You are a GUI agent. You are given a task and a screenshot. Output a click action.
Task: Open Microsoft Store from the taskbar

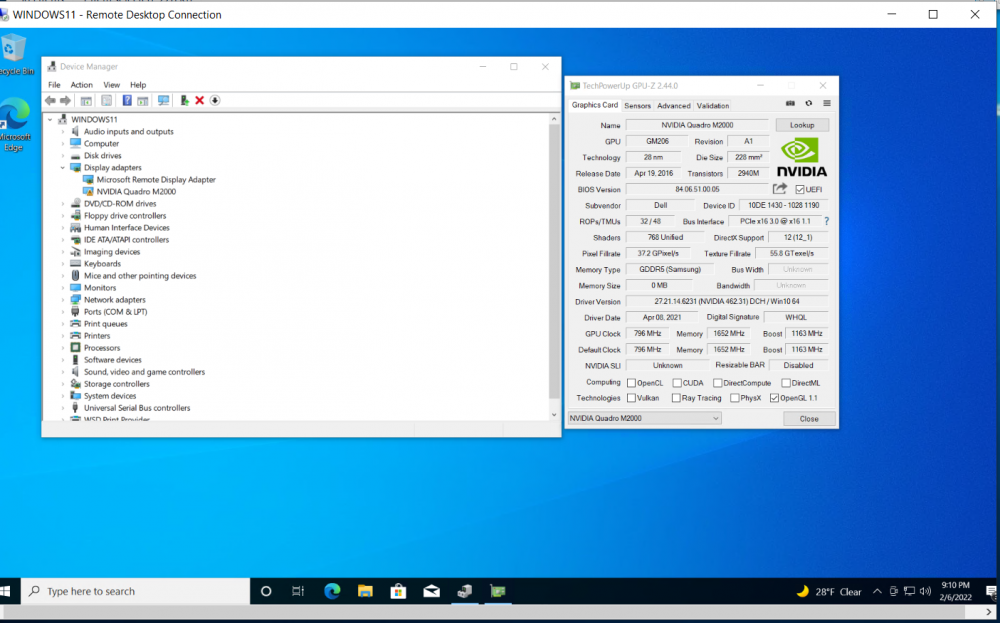(399, 591)
